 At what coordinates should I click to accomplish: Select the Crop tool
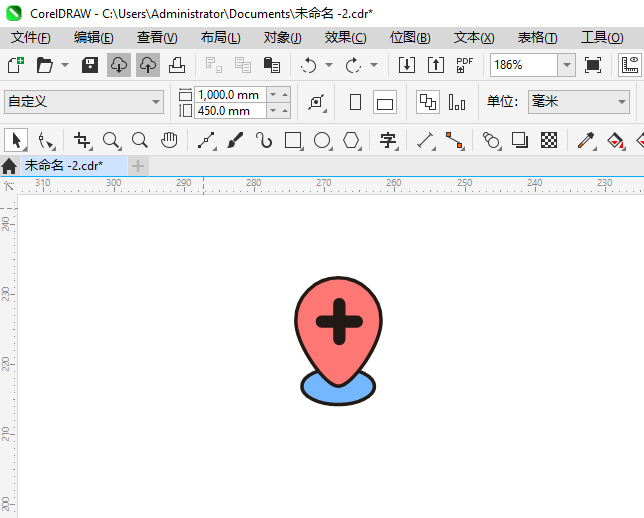point(82,140)
